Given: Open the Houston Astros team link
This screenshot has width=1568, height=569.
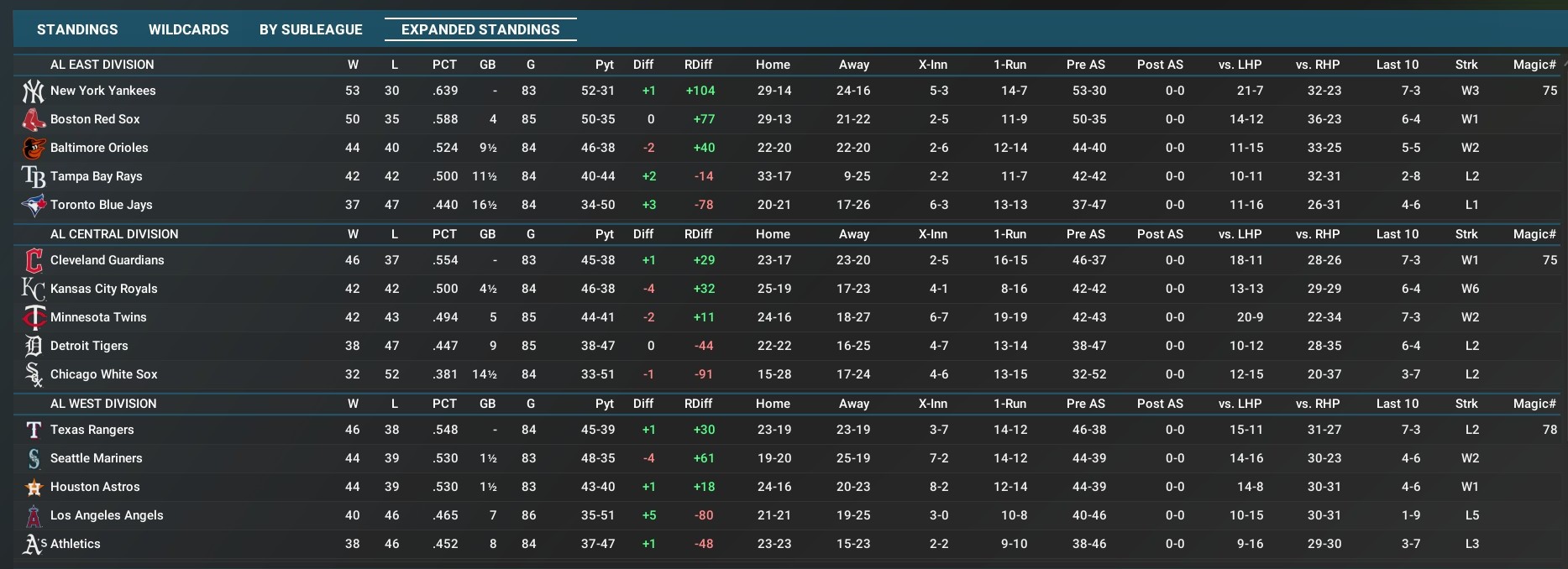Looking at the screenshot, I should tap(95, 487).
